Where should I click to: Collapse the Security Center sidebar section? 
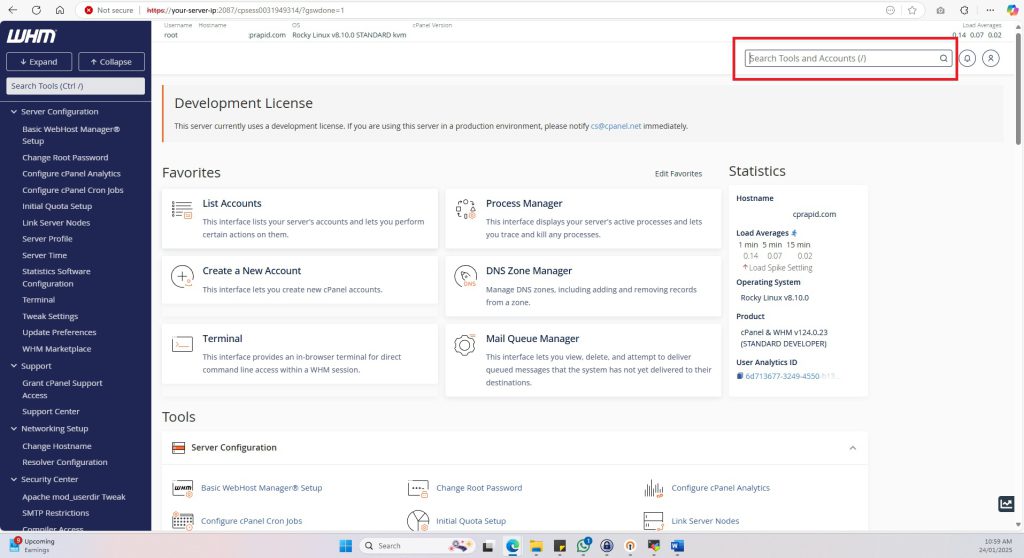[13, 479]
